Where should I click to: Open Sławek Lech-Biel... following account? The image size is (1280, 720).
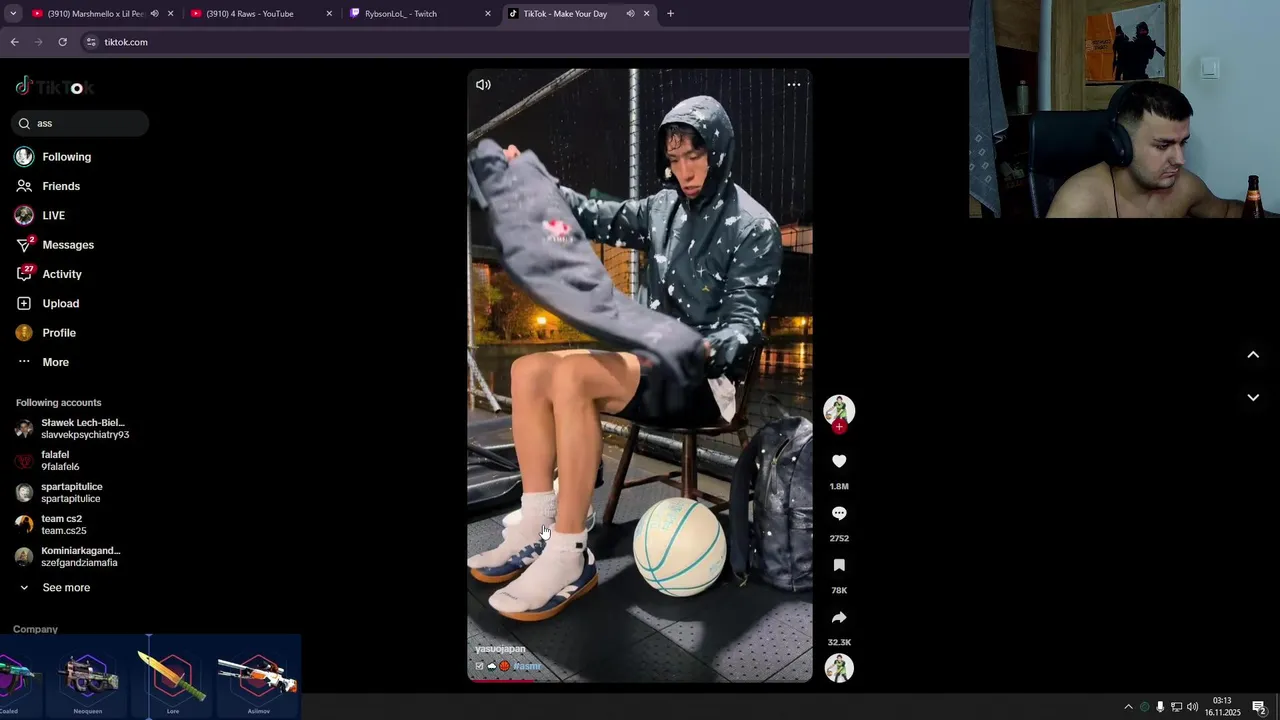pos(84,429)
